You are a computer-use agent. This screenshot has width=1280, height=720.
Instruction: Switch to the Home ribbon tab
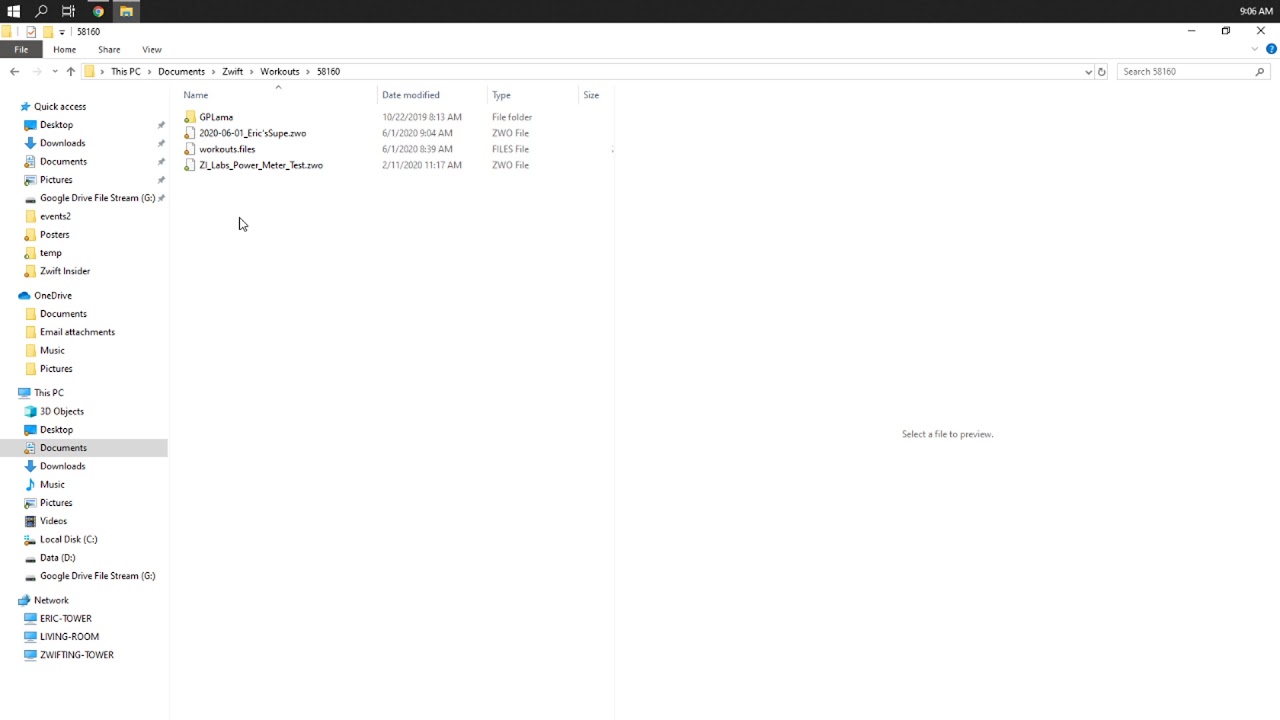(64, 49)
